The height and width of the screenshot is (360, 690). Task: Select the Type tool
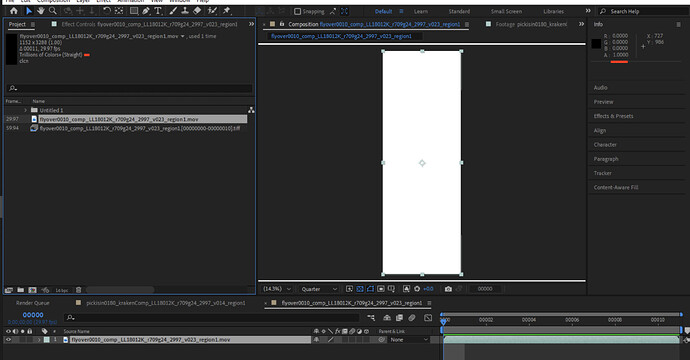pyautogui.click(x=158, y=11)
